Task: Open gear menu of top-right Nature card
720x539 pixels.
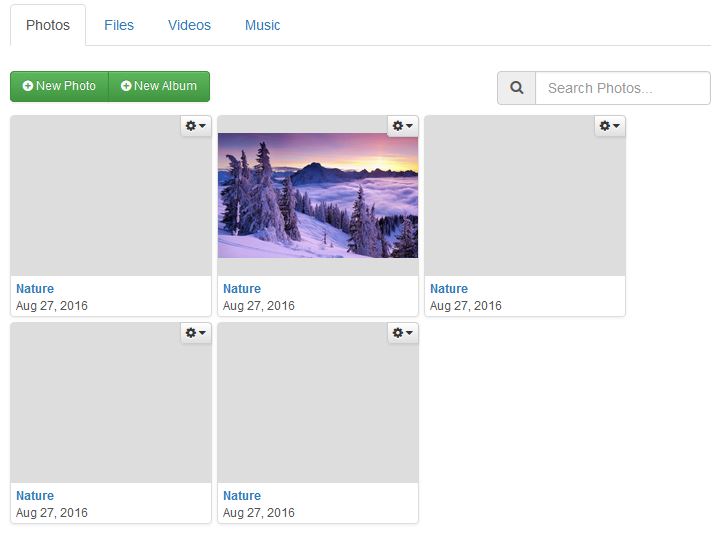Action: (x=610, y=125)
